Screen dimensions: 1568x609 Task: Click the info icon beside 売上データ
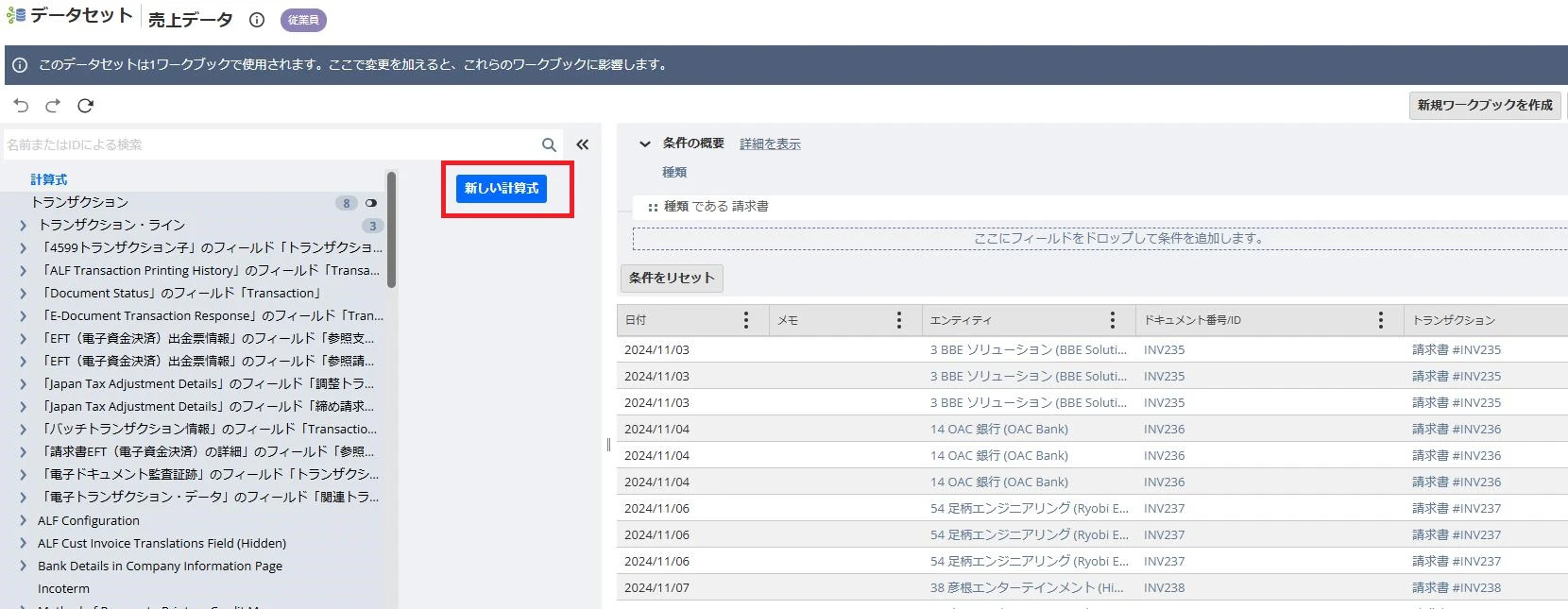257,20
